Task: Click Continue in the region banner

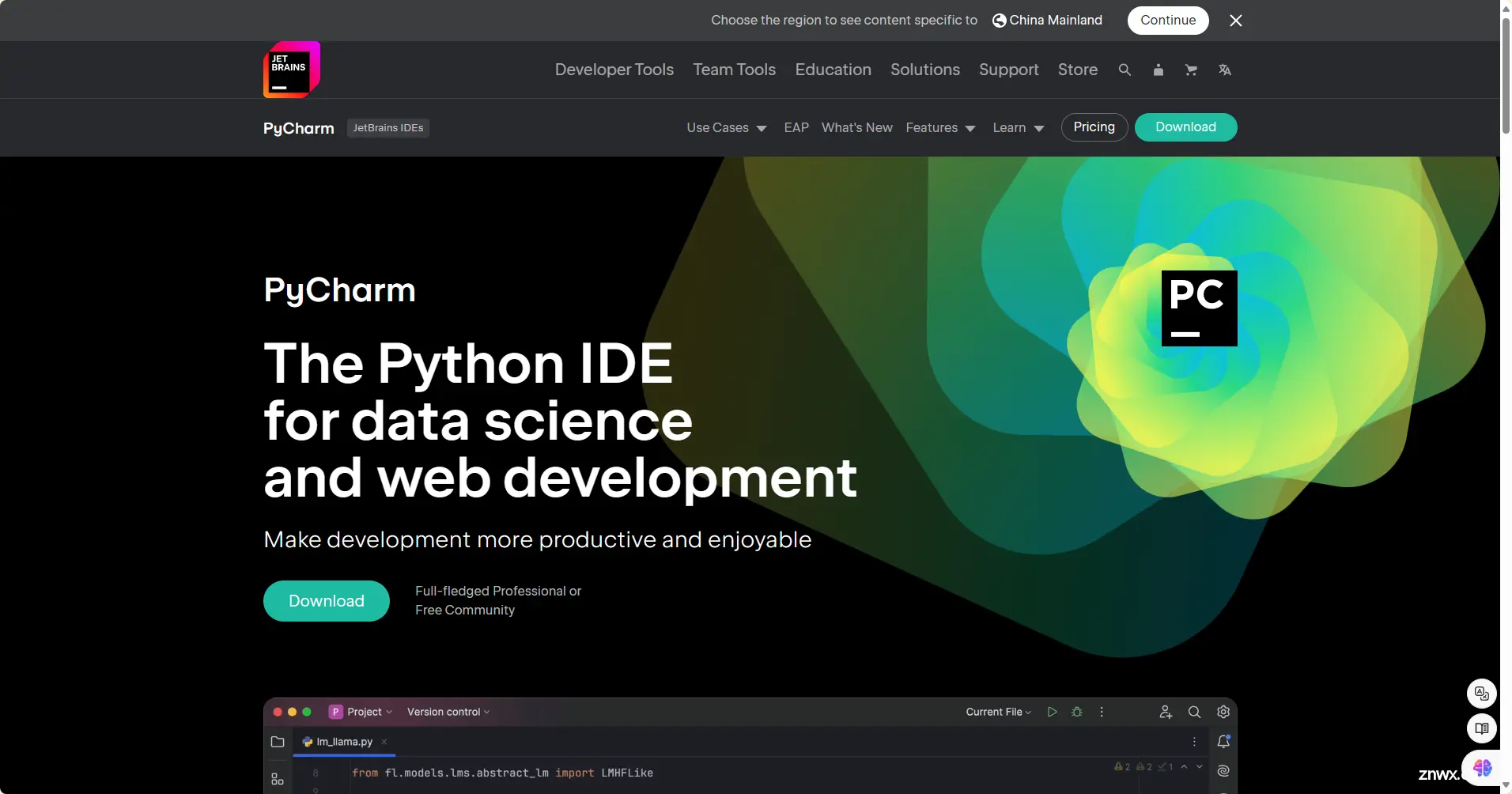Action: 1167,21
